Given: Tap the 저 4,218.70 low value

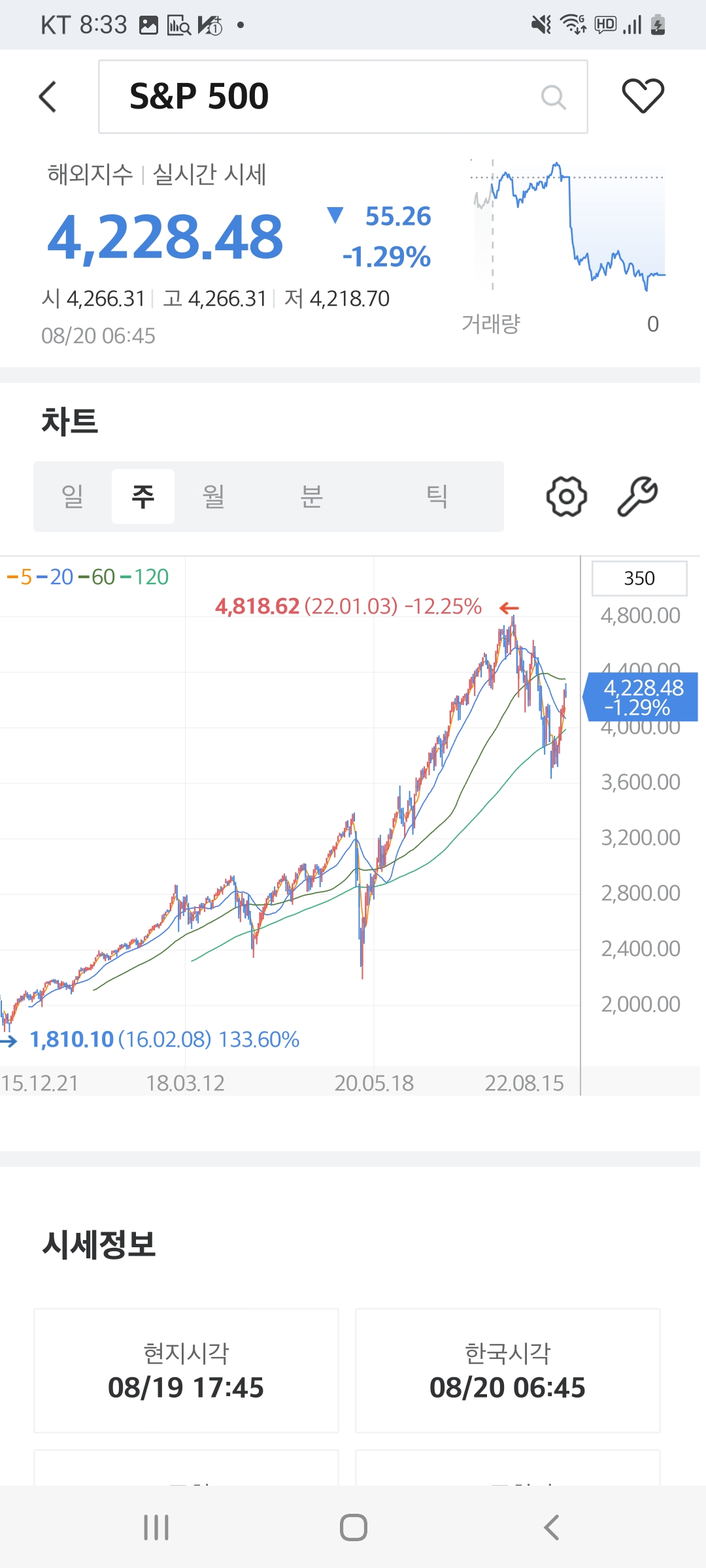Looking at the screenshot, I should 337,299.
